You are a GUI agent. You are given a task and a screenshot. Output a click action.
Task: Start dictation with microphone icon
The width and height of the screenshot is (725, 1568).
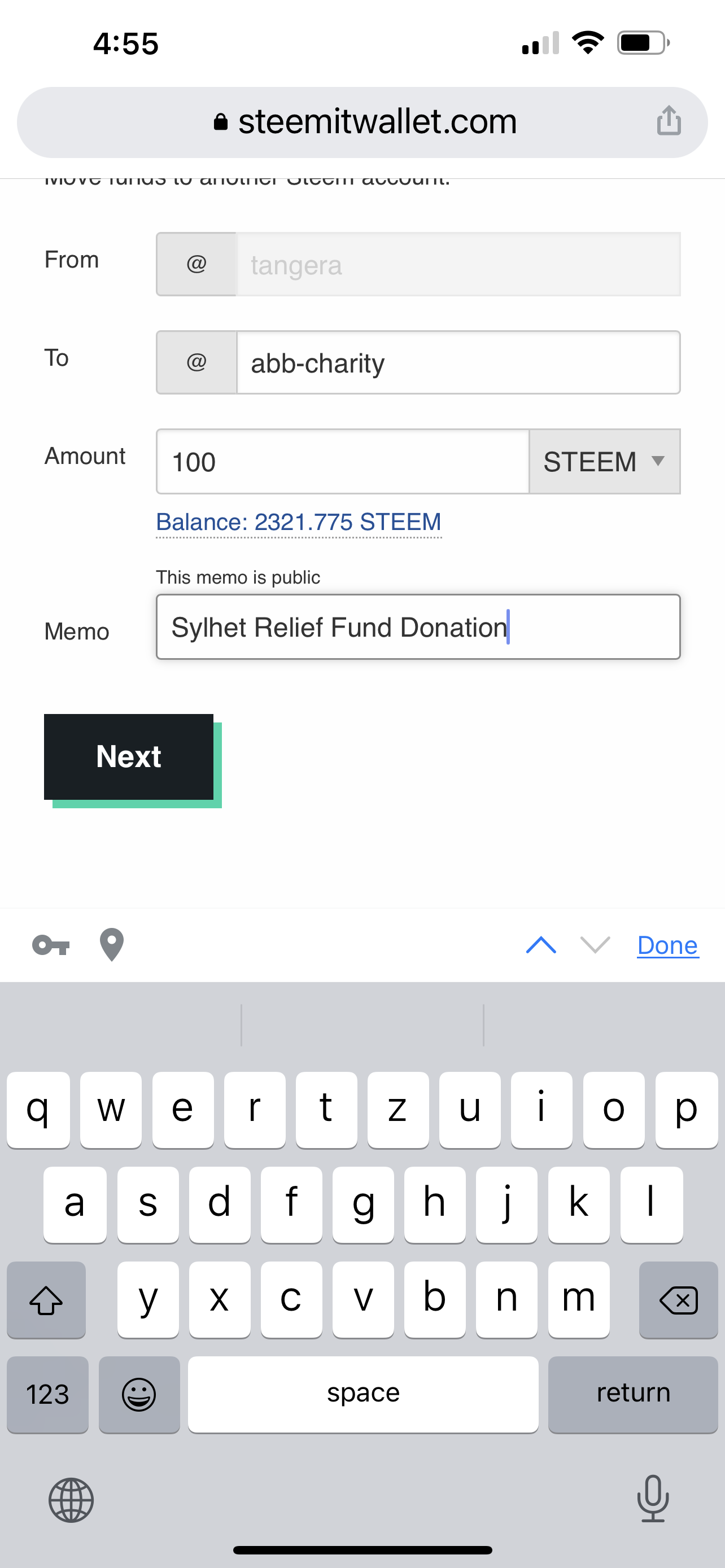click(653, 1499)
